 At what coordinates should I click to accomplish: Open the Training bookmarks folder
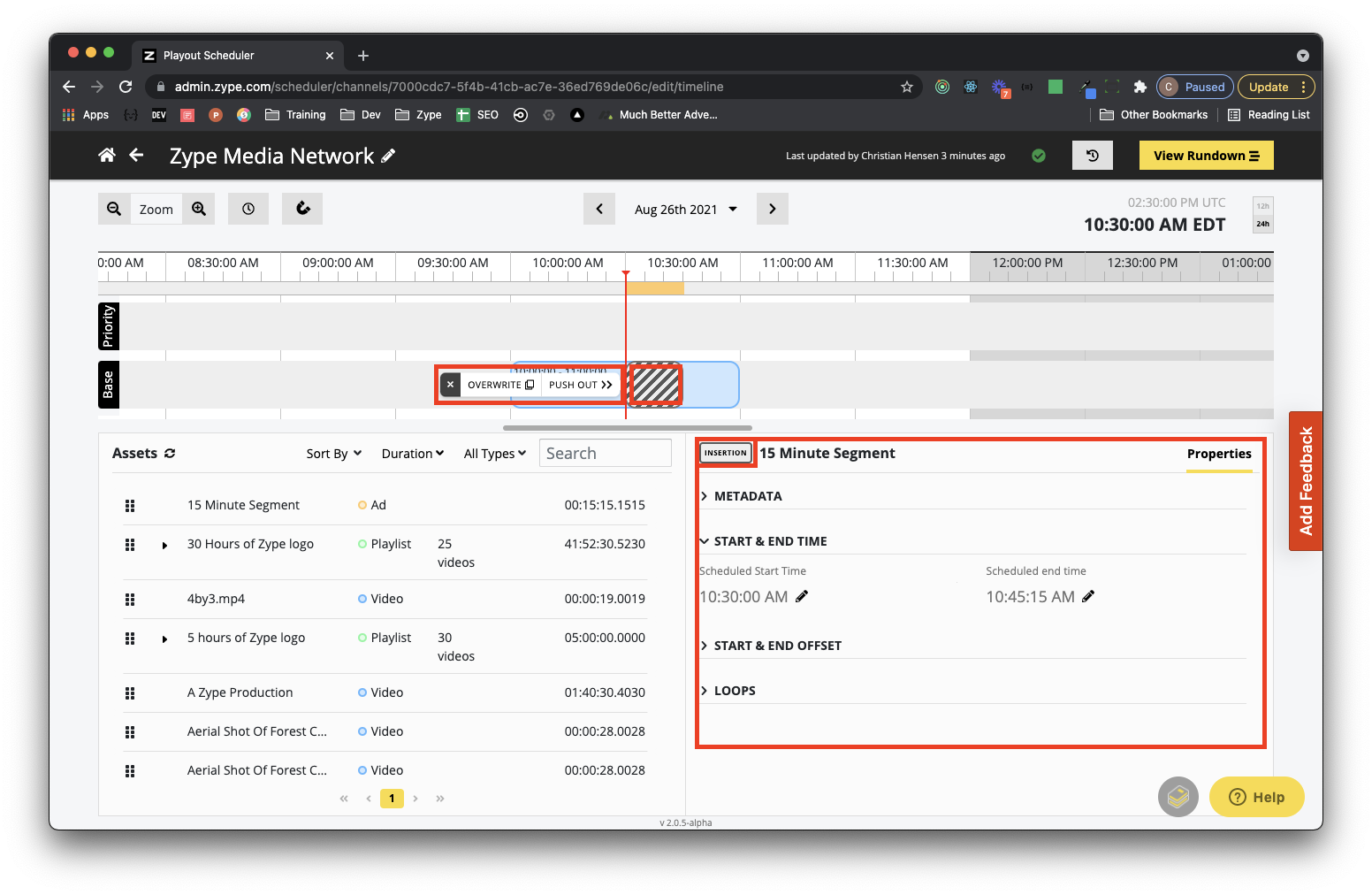pos(295,115)
